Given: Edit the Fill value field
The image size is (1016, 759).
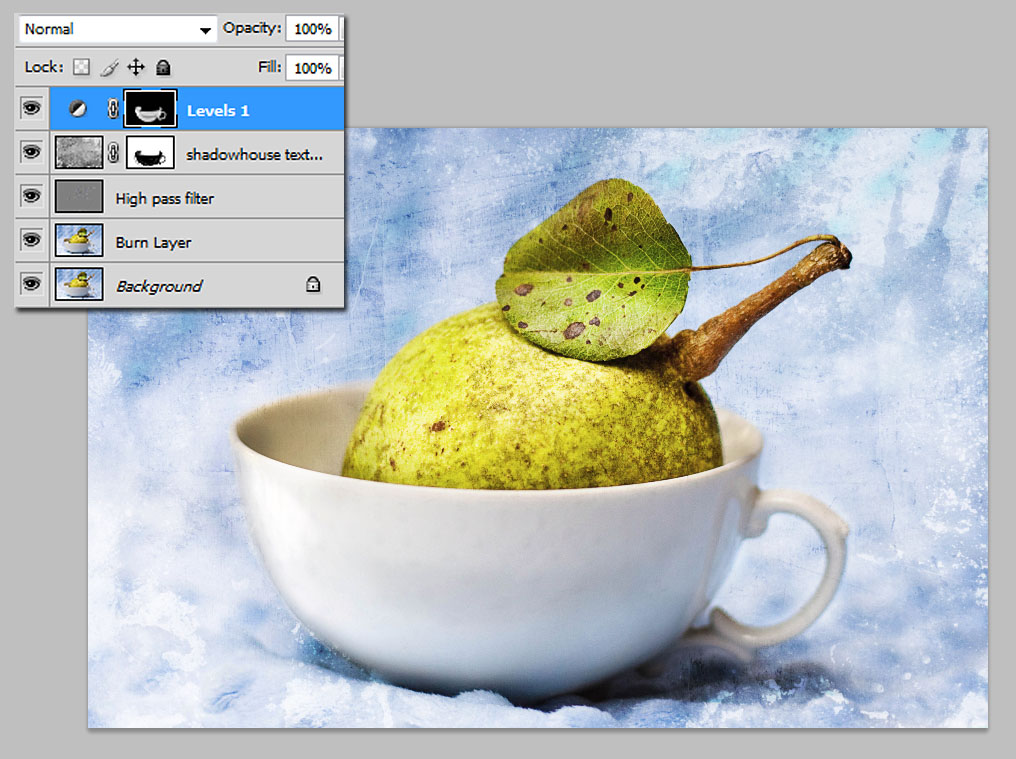Looking at the screenshot, I should click(312, 67).
